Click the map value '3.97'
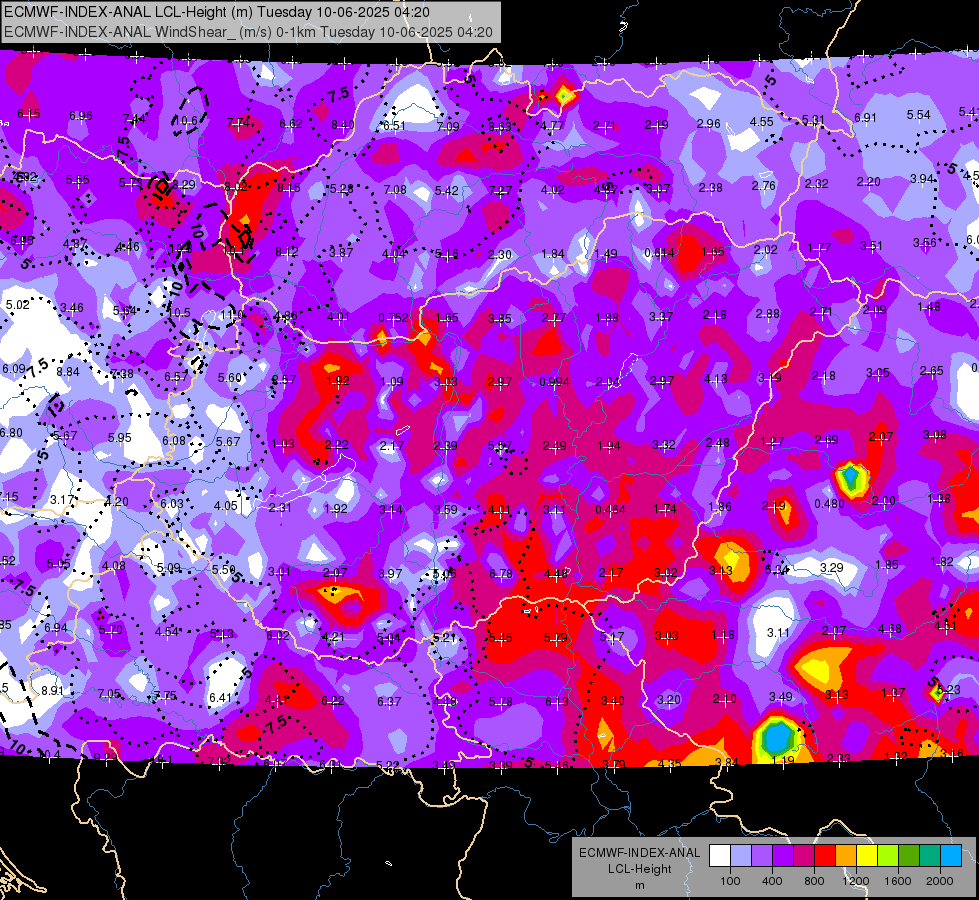The height and width of the screenshot is (900, 979). click(390, 573)
